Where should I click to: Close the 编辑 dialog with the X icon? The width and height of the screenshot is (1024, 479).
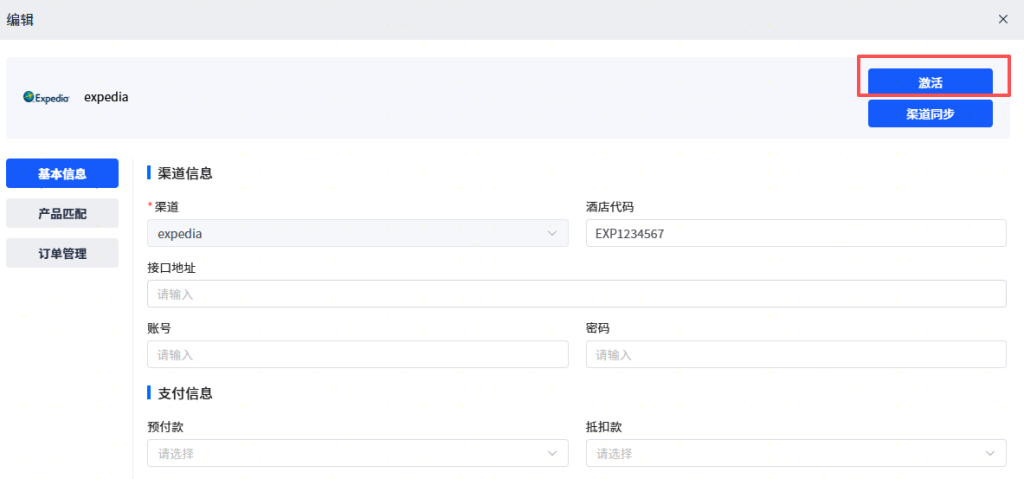click(1003, 19)
